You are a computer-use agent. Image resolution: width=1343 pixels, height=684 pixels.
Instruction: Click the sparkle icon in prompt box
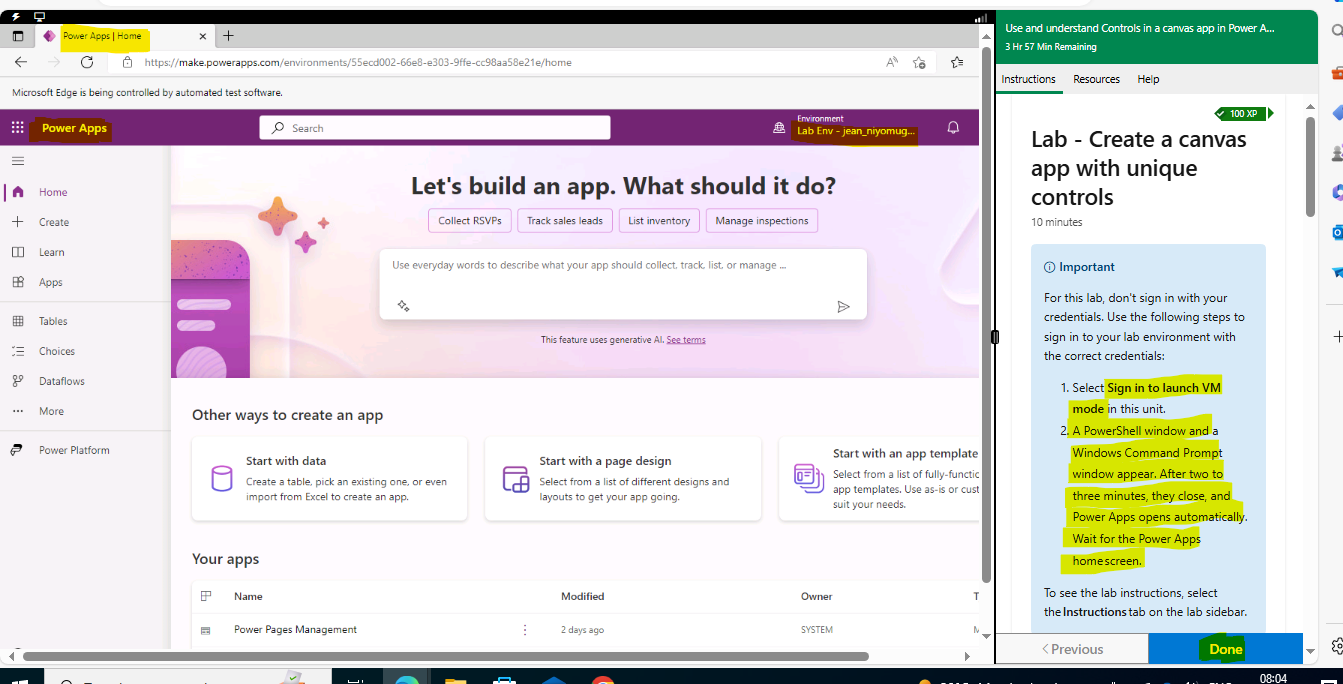tap(403, 306)
